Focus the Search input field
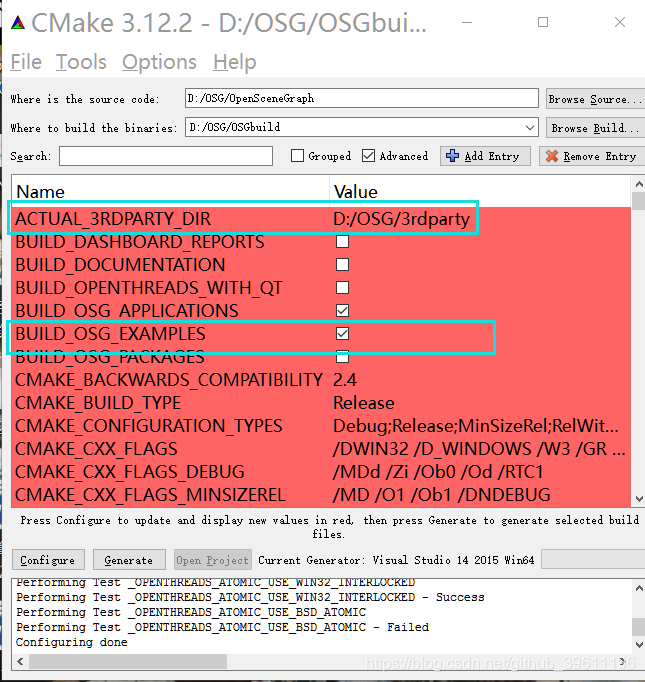The image size is (645, 682). (x=166, y=156)
